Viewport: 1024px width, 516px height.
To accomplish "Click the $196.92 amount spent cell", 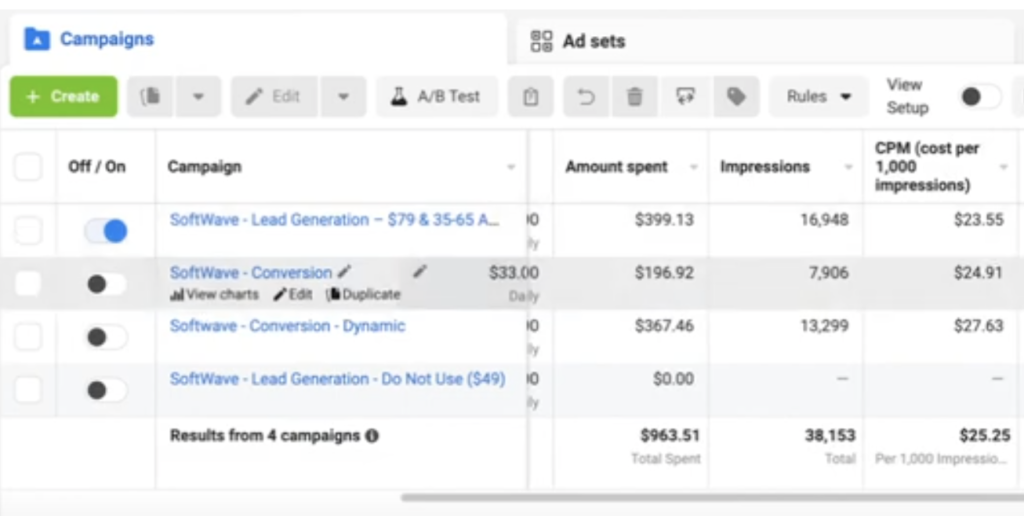I will point(664,272).
